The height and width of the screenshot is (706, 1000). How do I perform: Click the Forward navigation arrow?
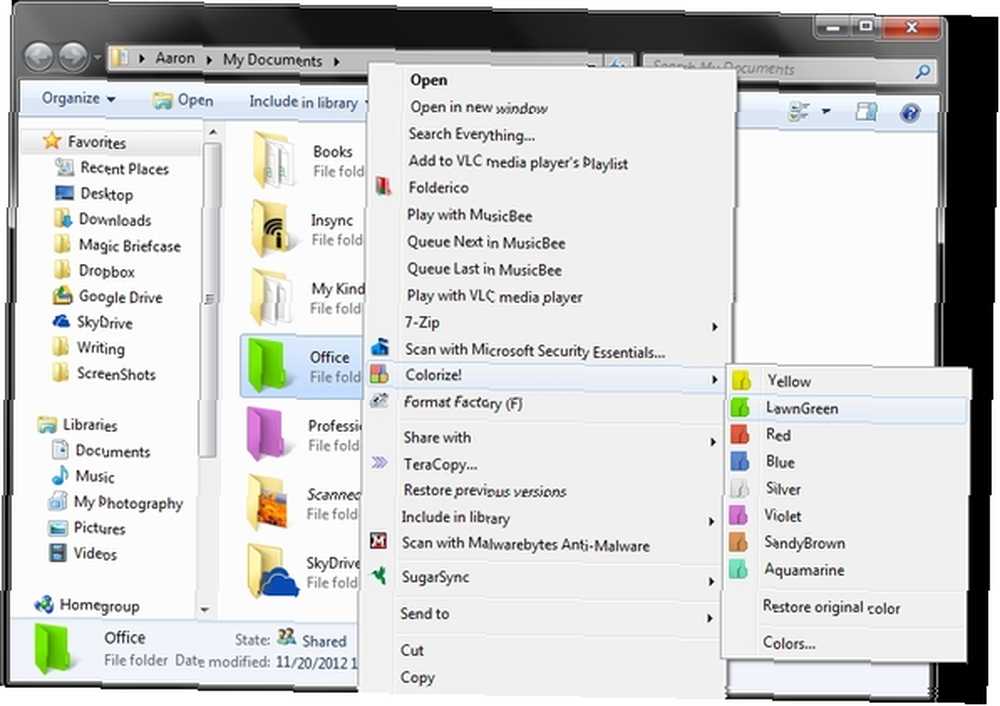(x=74, y=57)
